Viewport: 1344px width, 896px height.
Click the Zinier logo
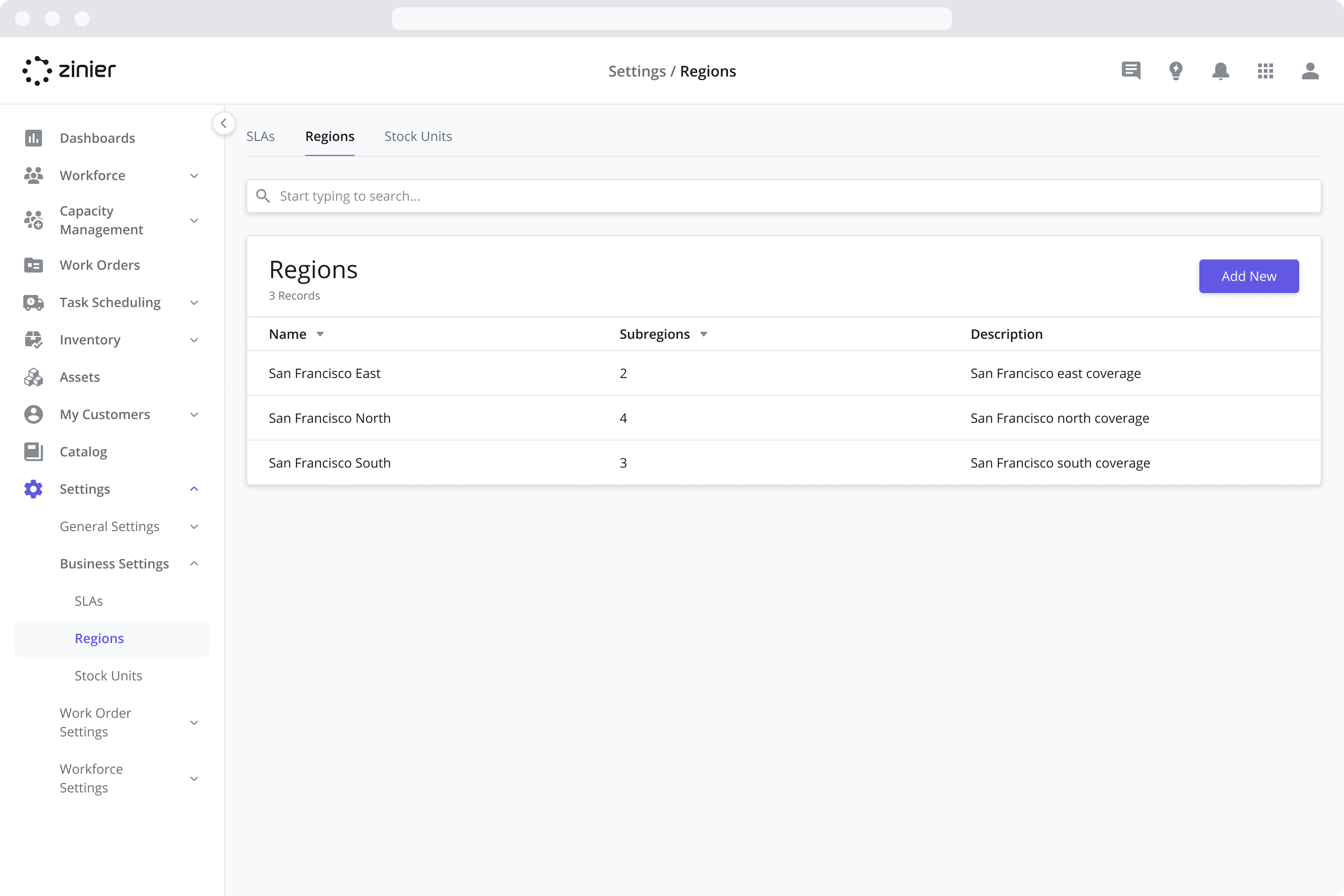[x=69, y=71]
